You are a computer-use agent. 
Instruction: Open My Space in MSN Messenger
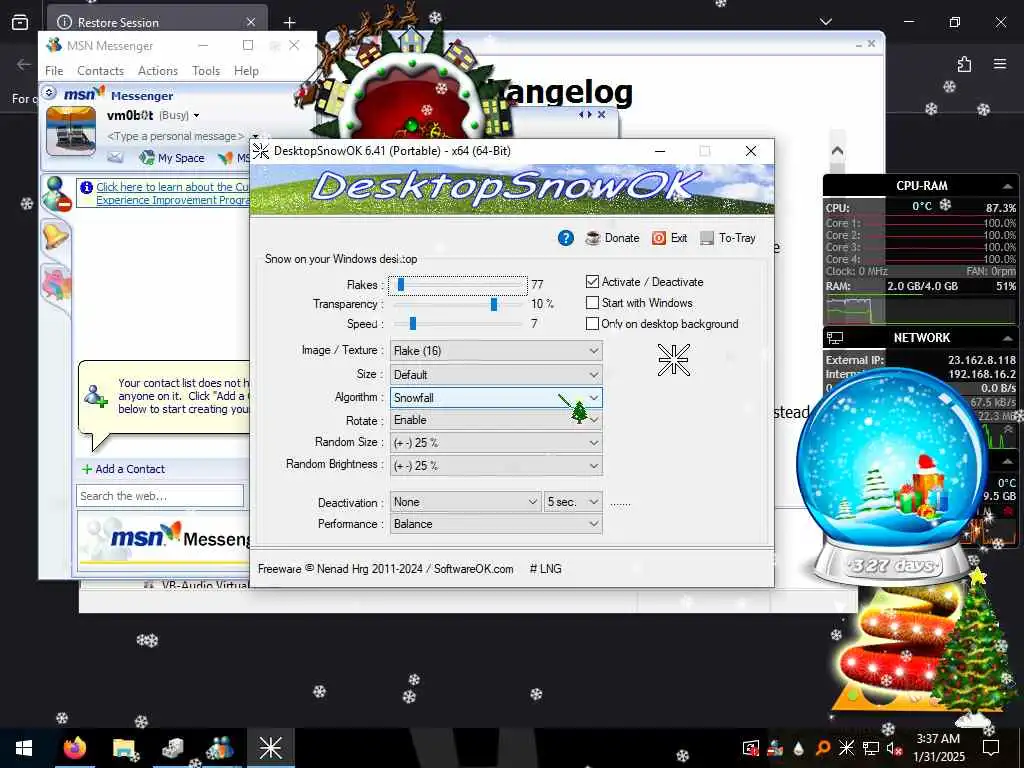pos(172,157)
